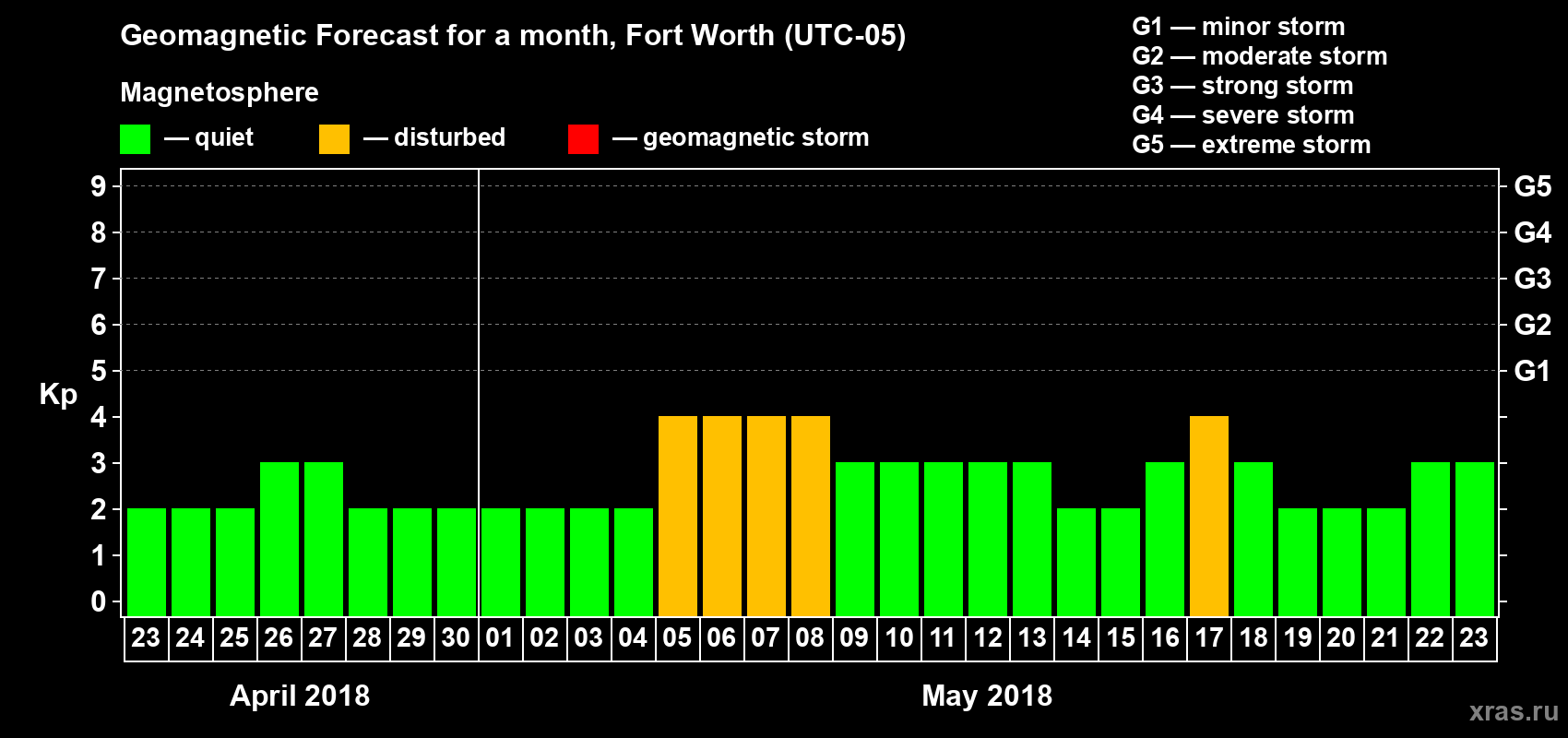
Task: Click the Kp axis value '0'
Action: [x=99, y=601]
